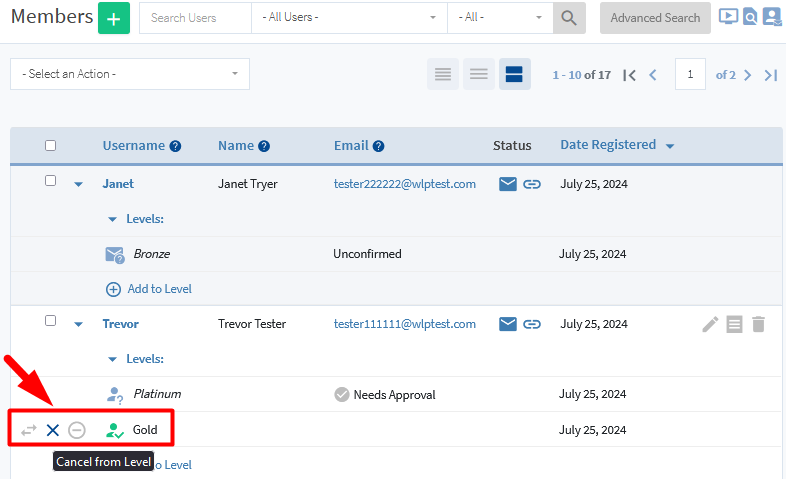Click the Date Registered sort arrow

[x=670, y=146]
